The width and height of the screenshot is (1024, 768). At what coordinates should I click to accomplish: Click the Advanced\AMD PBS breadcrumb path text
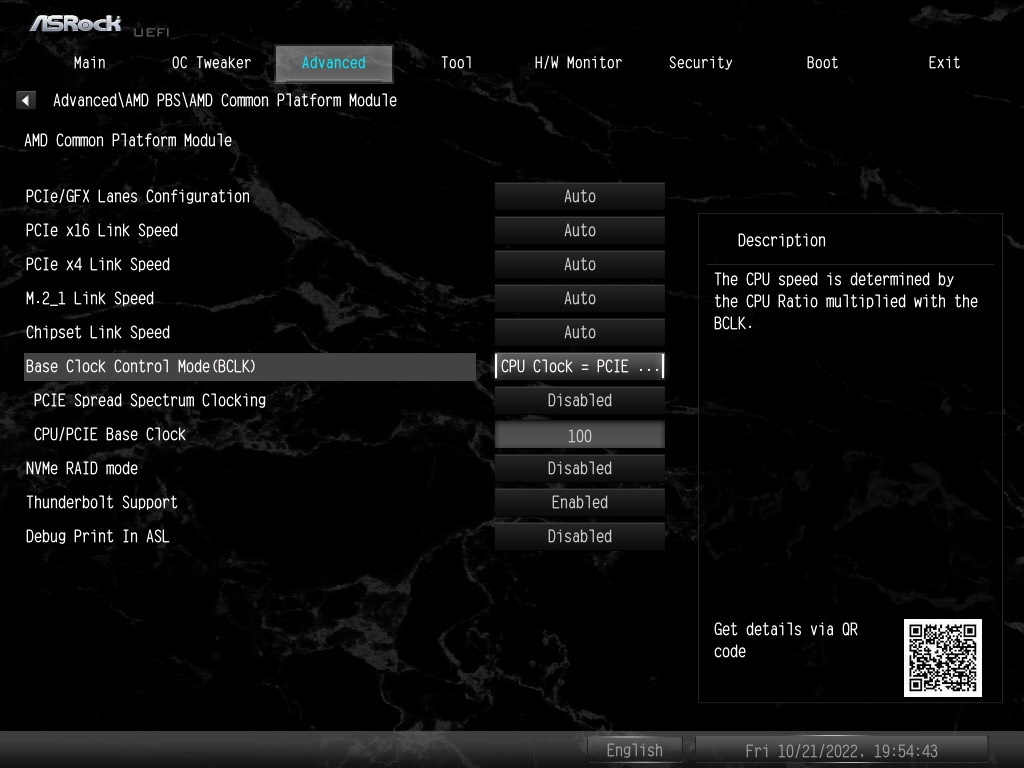[x=225, y=101]
